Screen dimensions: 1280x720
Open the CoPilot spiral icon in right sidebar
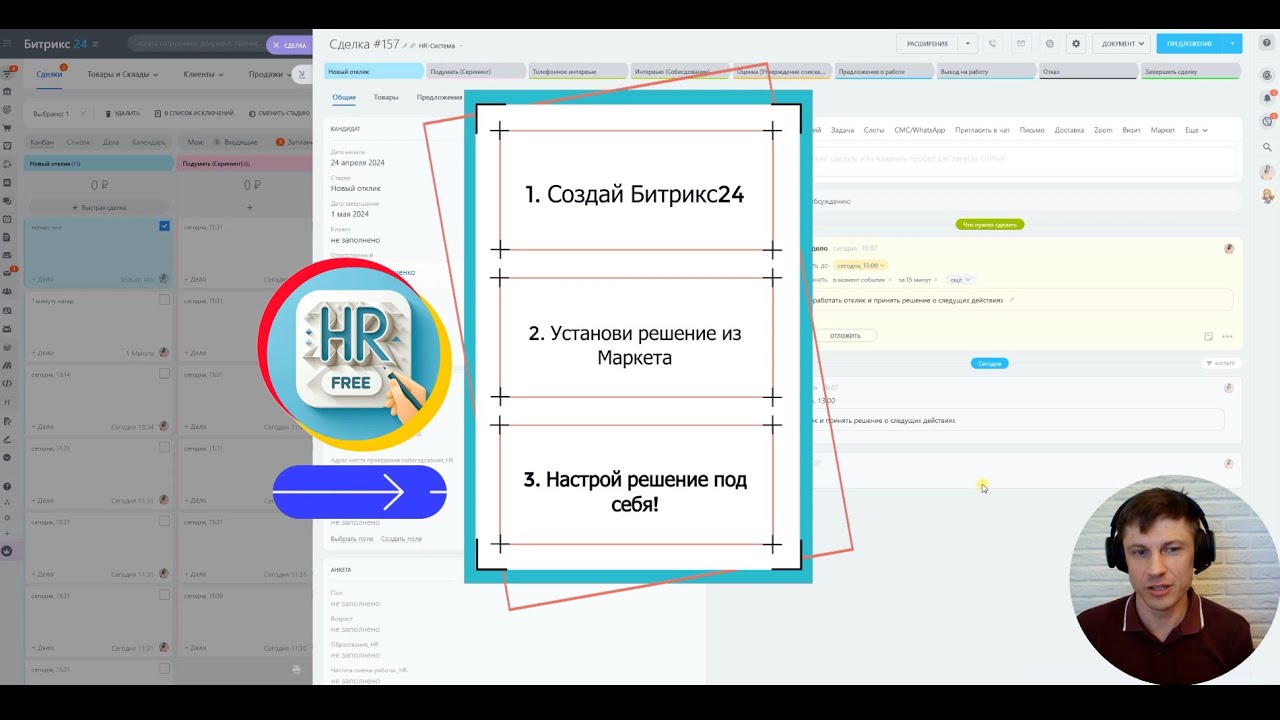[1267, 75]
